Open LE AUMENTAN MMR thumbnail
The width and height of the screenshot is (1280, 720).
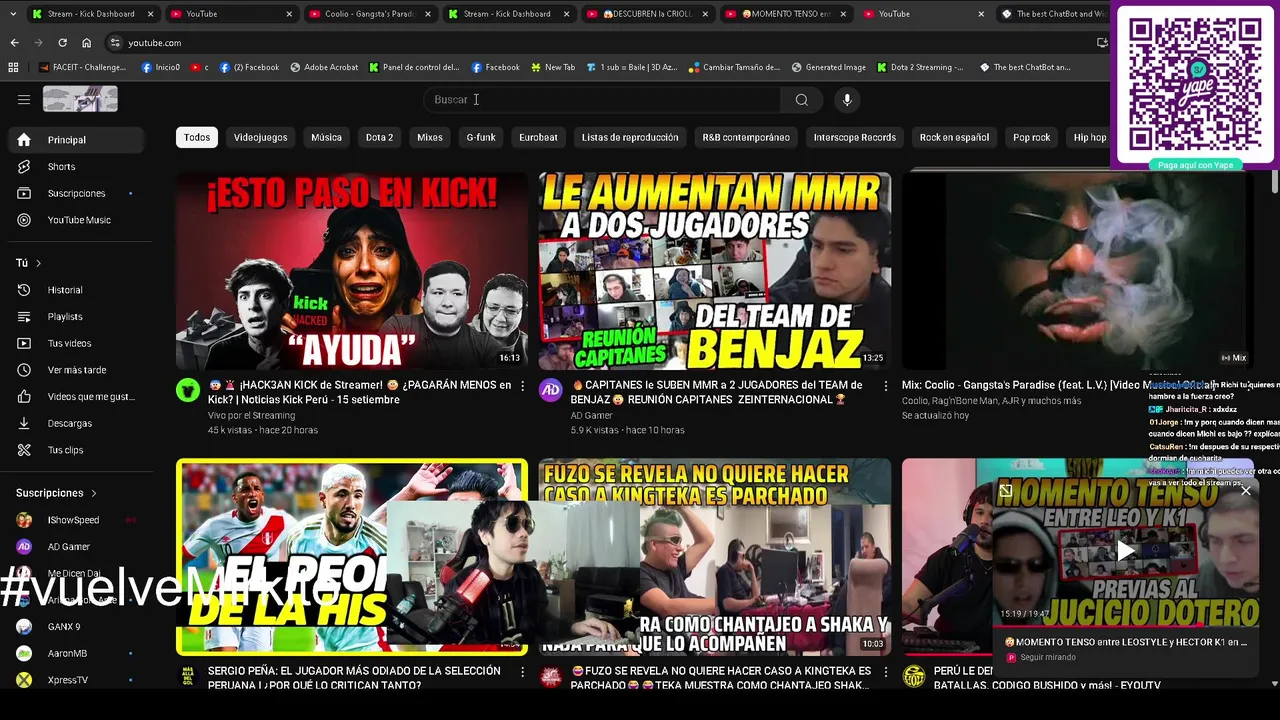pos(714,271)
